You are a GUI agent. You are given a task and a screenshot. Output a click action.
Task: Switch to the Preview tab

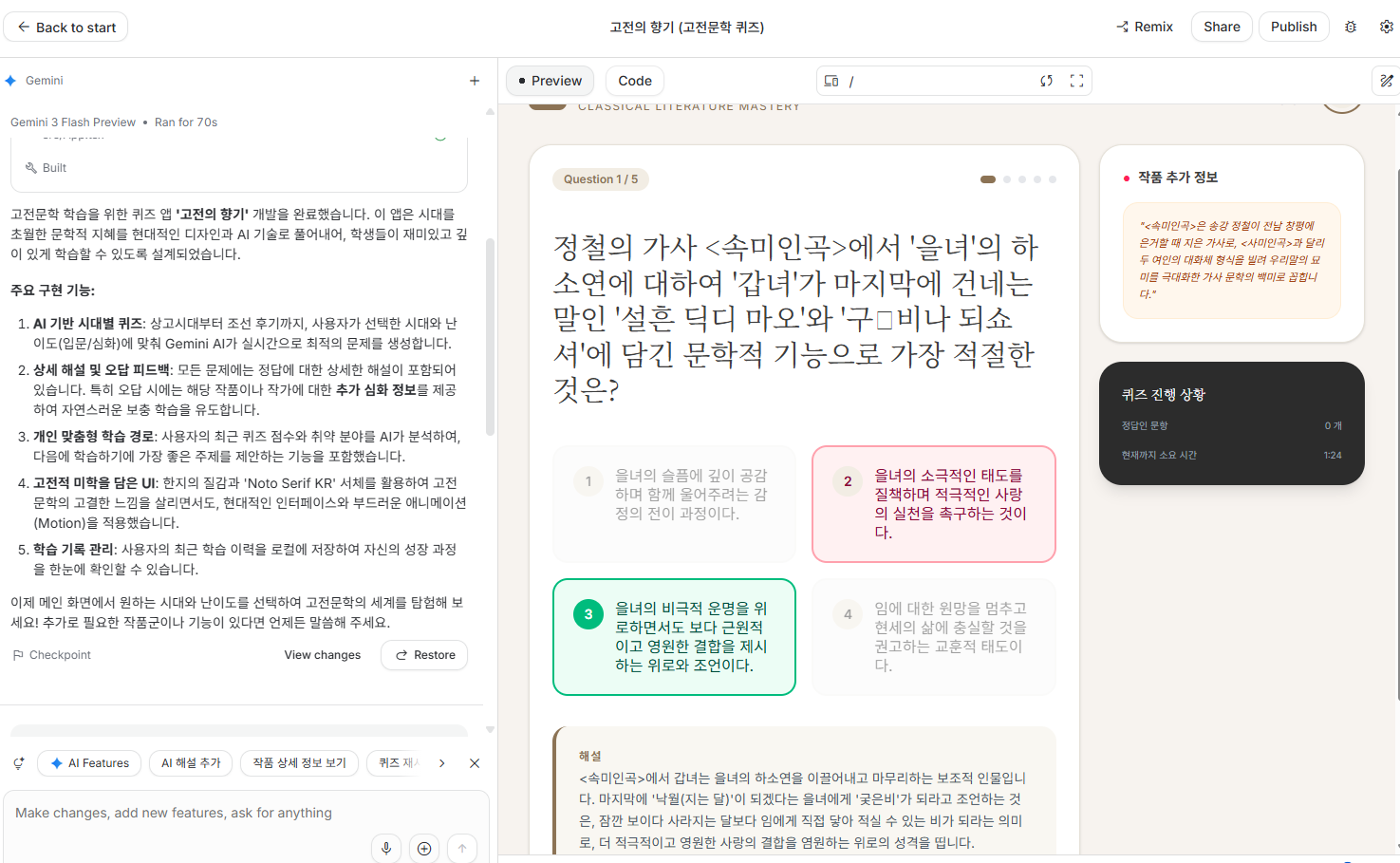click(550, 81)
